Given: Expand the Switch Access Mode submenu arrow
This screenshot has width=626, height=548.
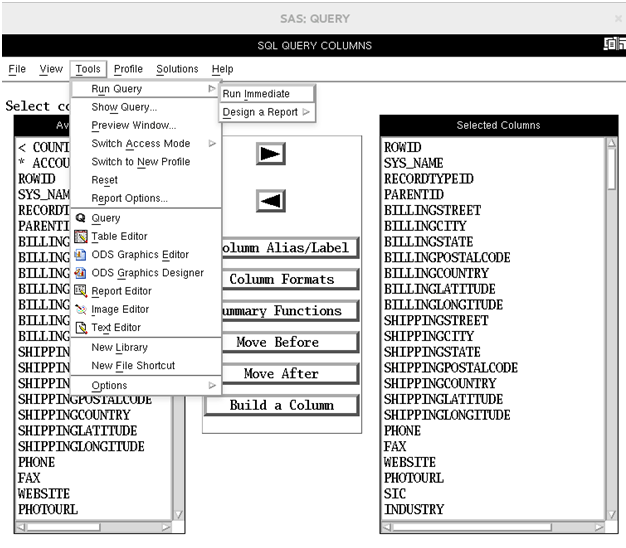Looking at the screenshot, I should pyautogui.click(x=212, y=143).
